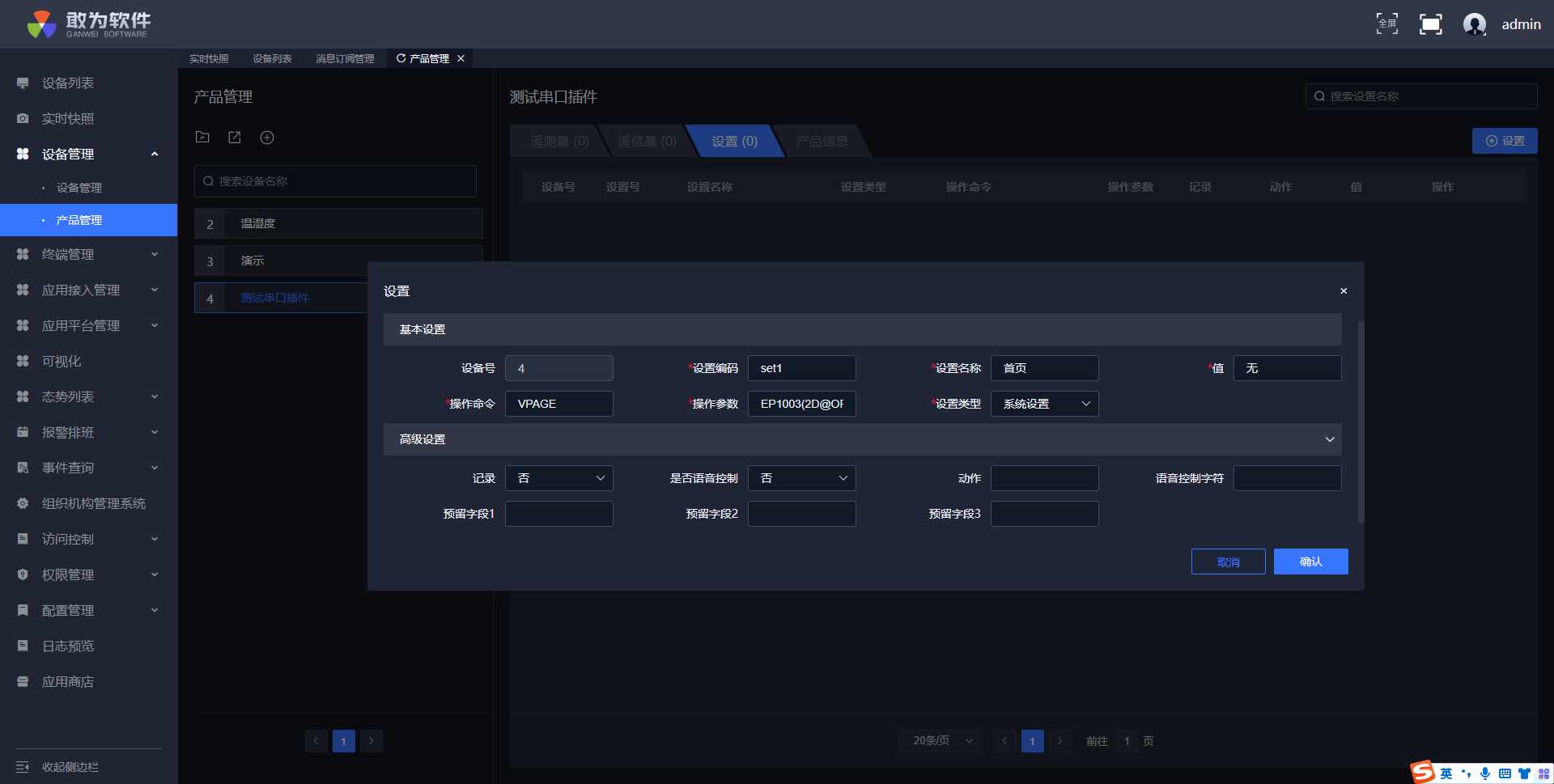Open 日志预览 in the sidebar
The width and height of the screenshot is (1554, 784).
68,646
